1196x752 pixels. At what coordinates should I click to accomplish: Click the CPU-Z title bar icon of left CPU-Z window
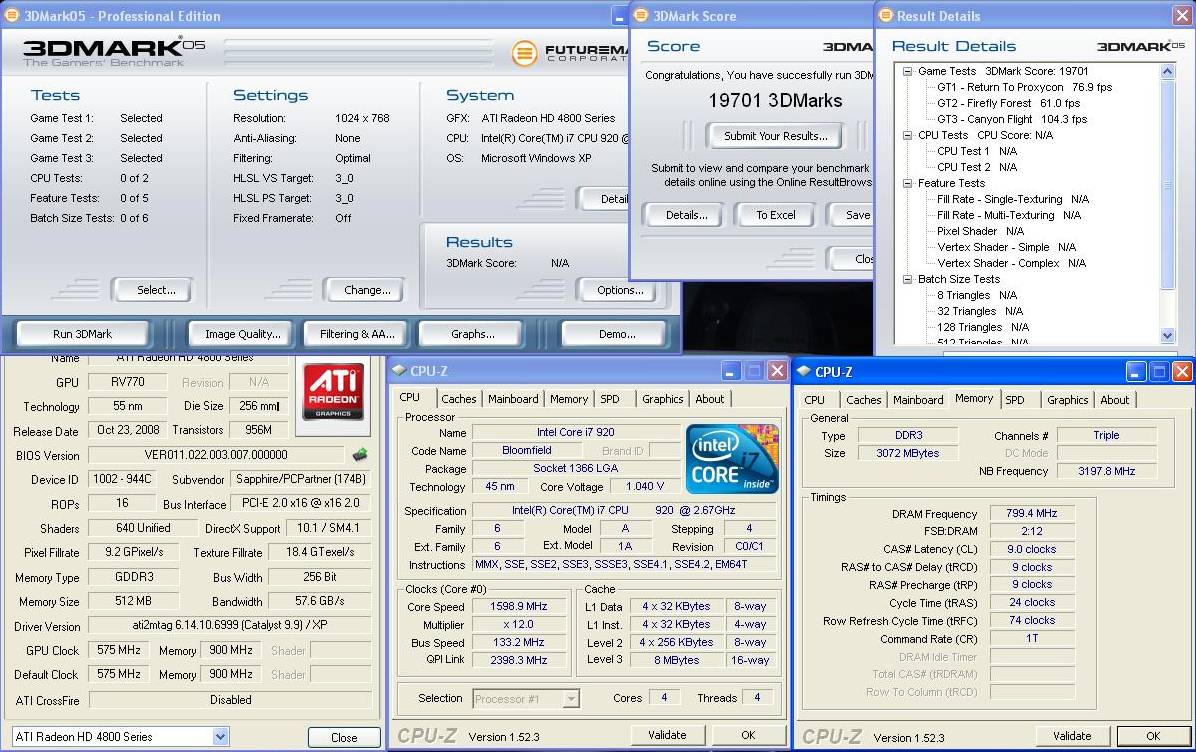[399, 371]
